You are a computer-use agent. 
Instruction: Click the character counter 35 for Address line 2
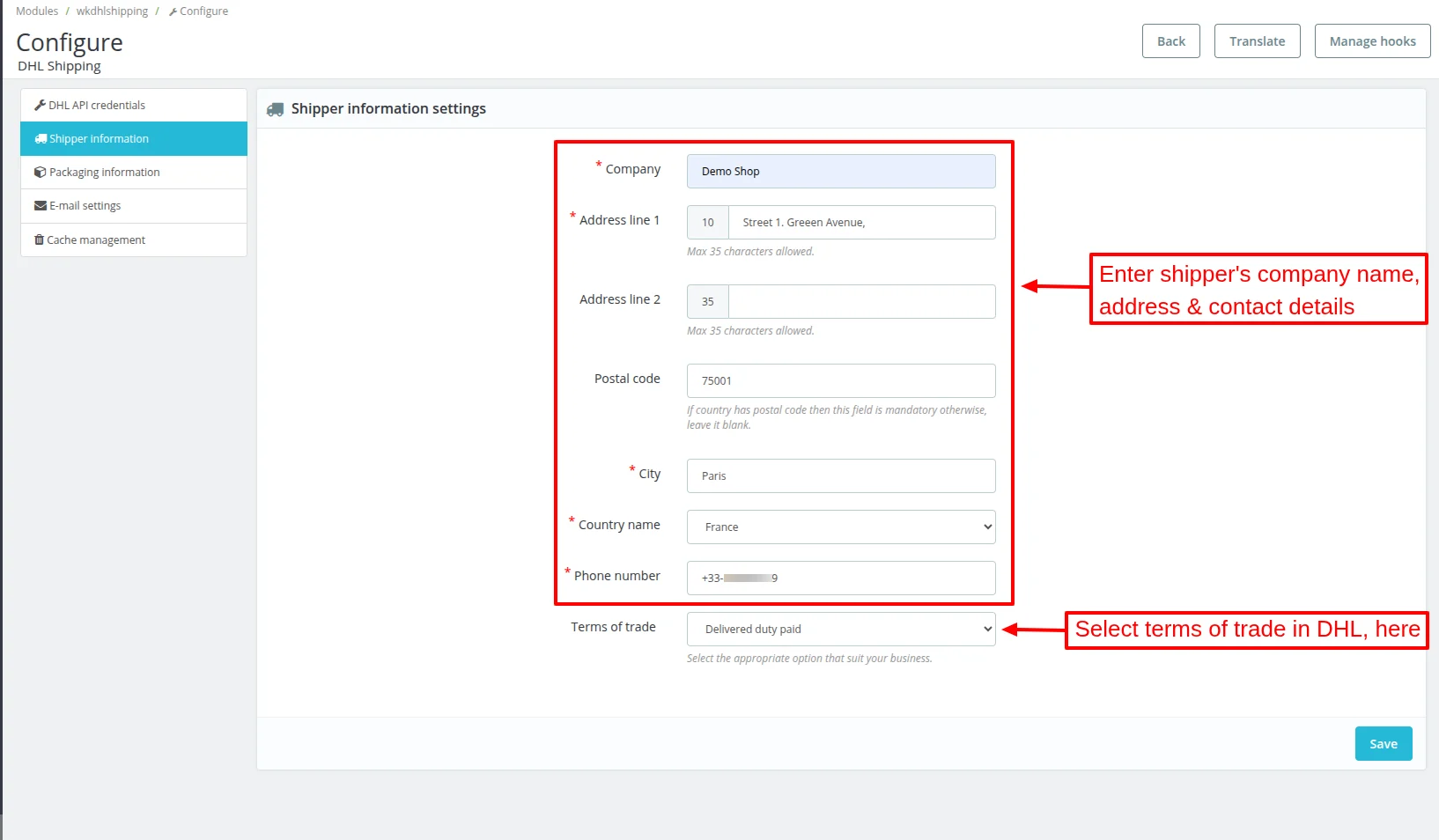pos(708,302)
